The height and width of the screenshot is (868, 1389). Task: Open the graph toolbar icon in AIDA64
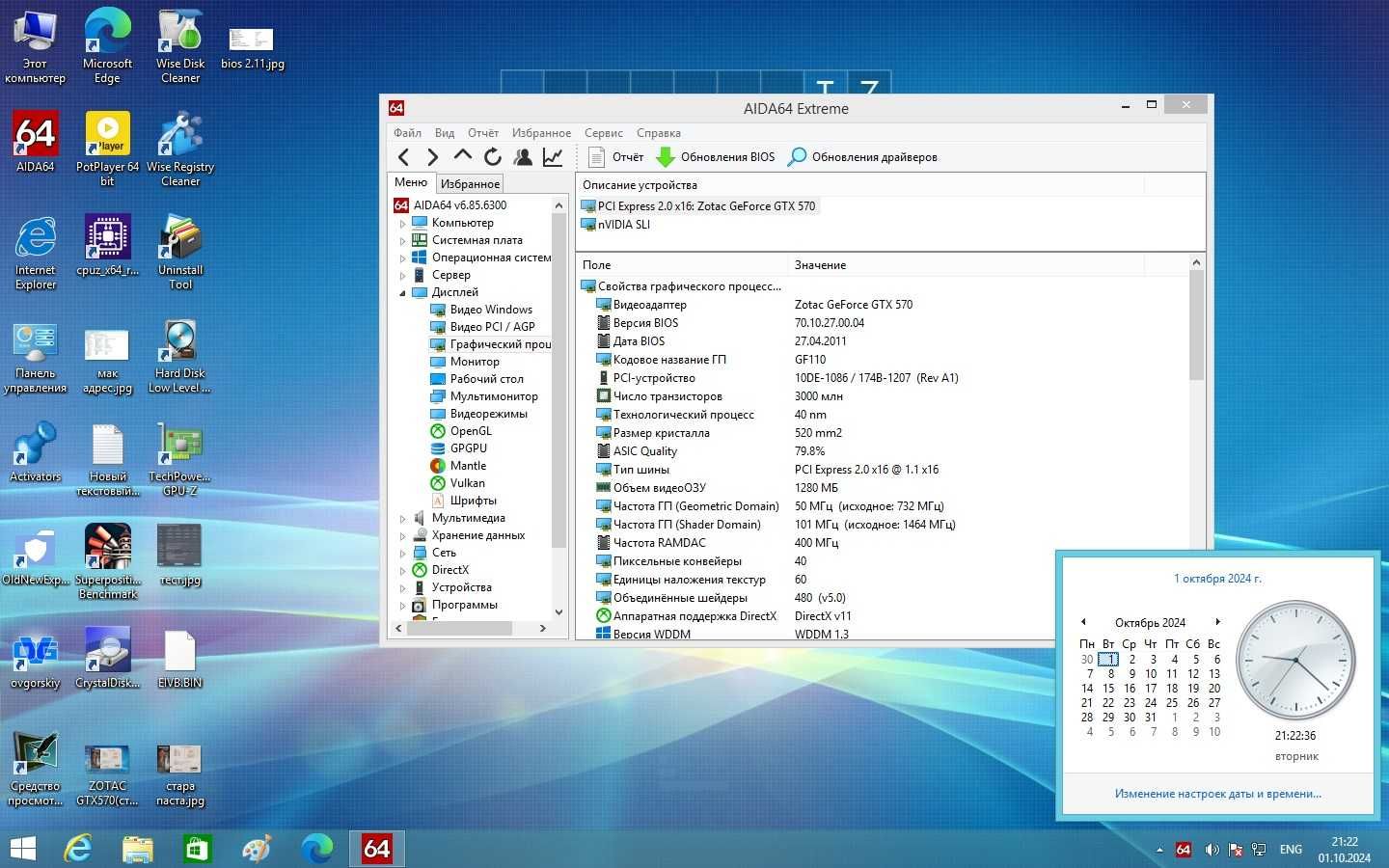(553, 156)
